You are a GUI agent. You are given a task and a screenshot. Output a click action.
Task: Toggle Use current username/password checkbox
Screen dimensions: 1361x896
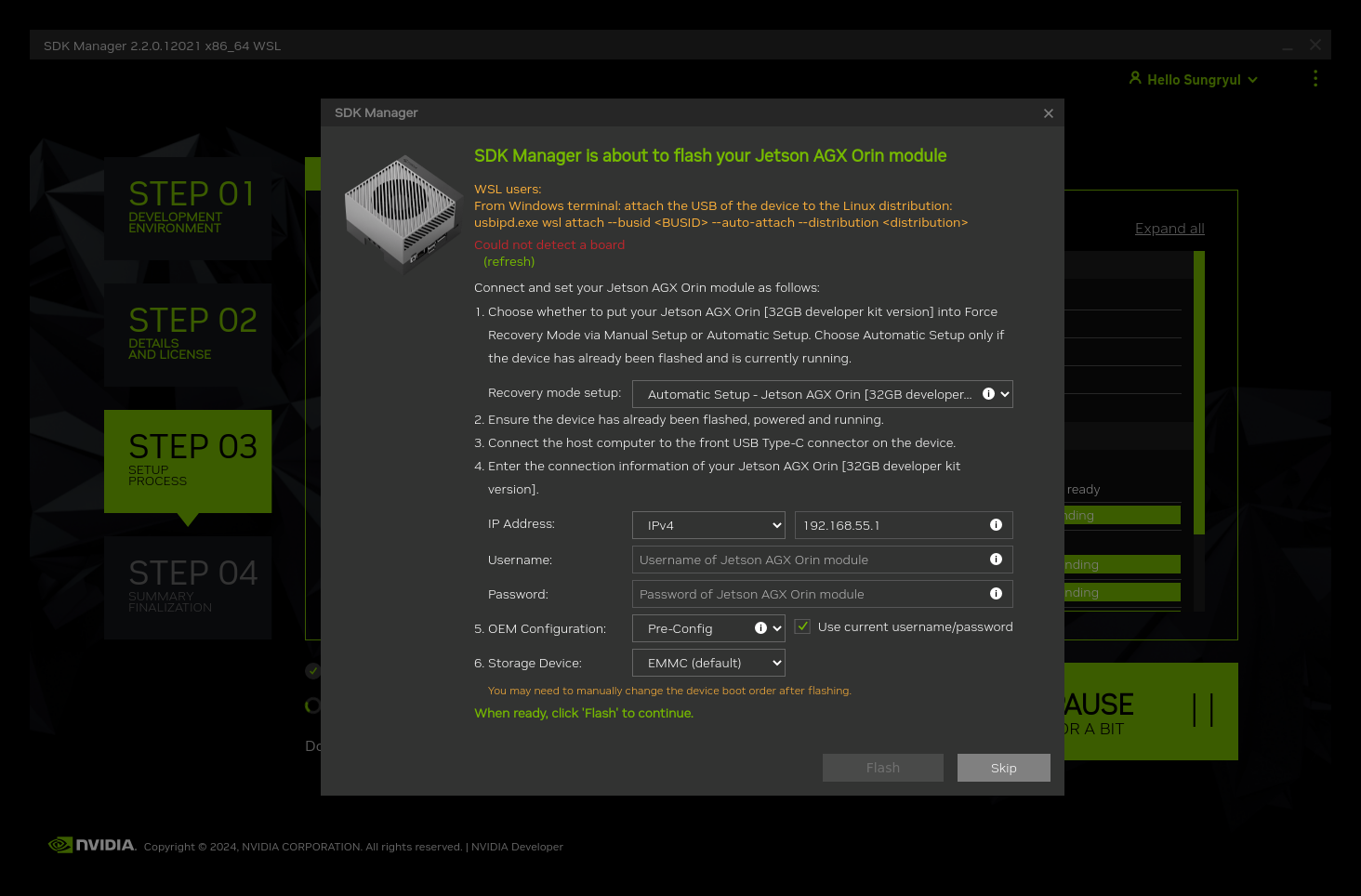[802, 627]
